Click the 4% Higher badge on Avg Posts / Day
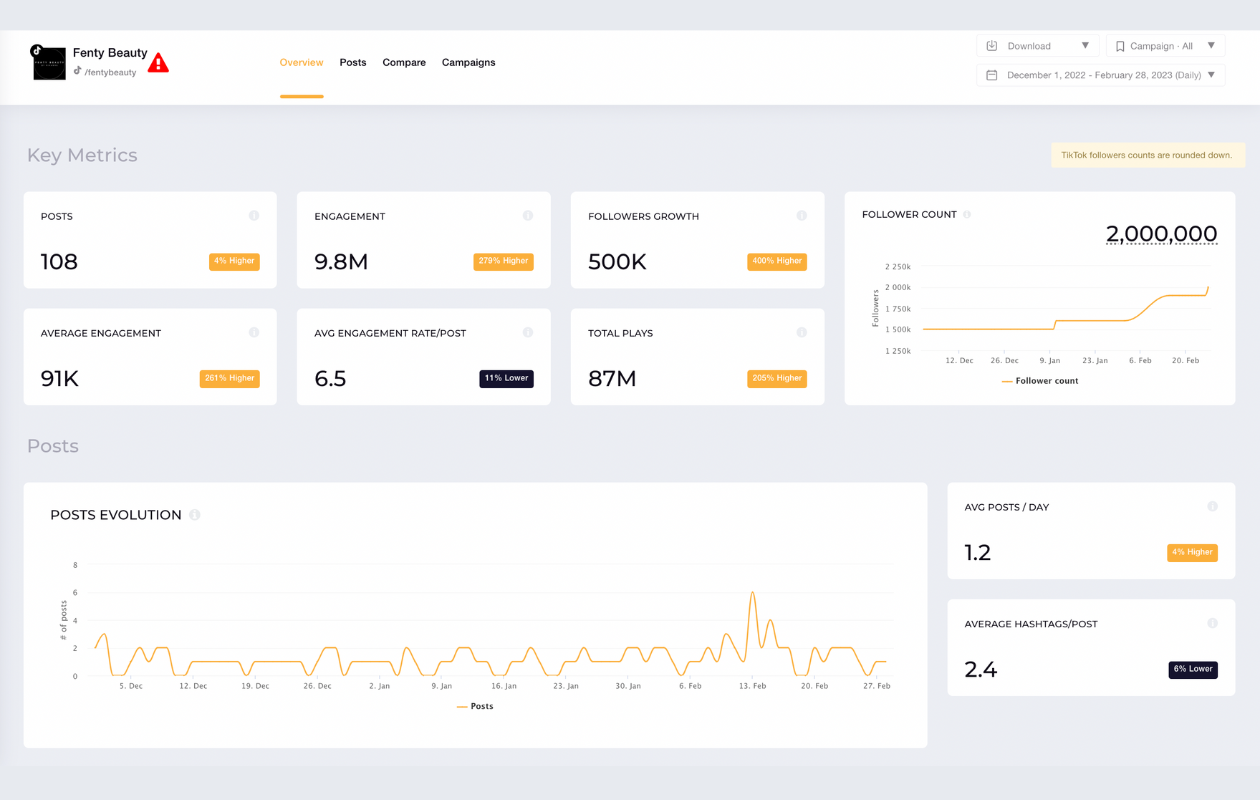Screen dimensions: 1260x800 [x=1192, y=552]
